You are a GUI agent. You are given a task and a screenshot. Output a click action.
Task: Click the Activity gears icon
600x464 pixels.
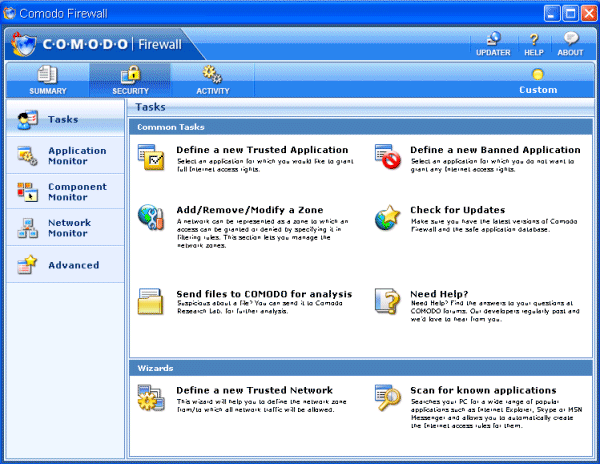click(212, 74)
